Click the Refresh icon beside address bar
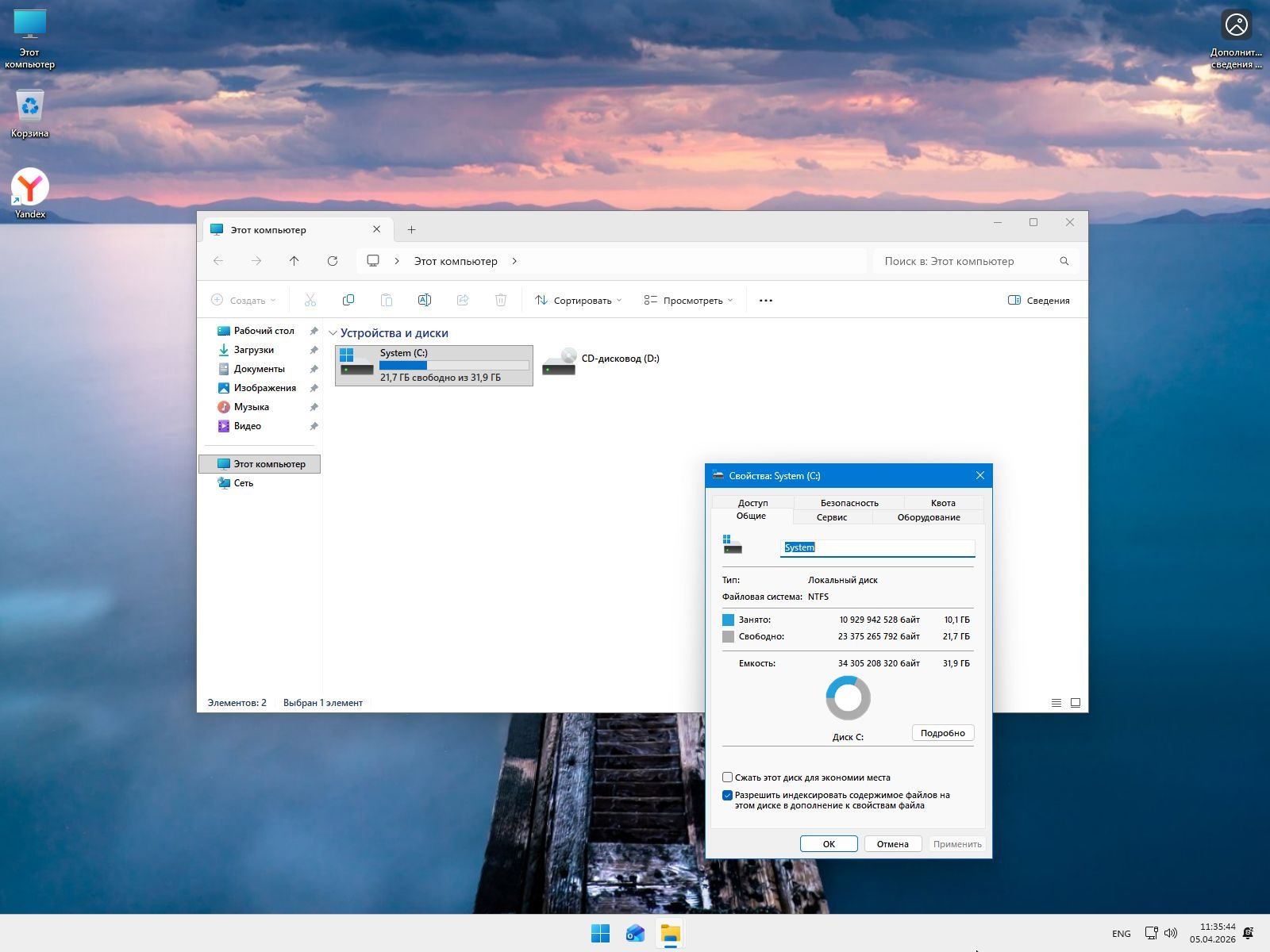Image resolution: width=1270 pixels, height=952 pixels. tap(333, 261)
